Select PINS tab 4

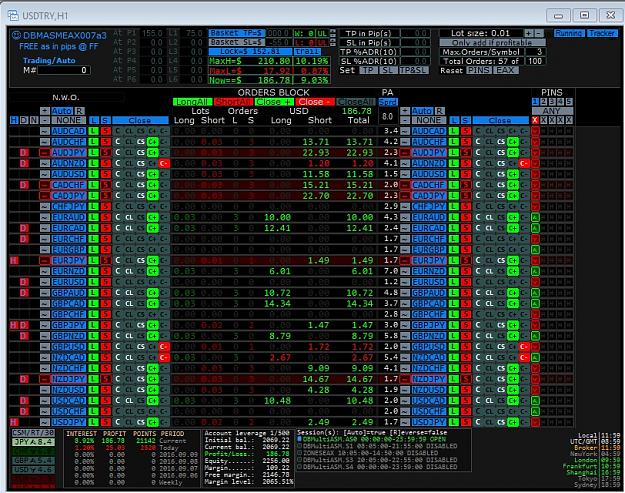(x=560, y=102)
